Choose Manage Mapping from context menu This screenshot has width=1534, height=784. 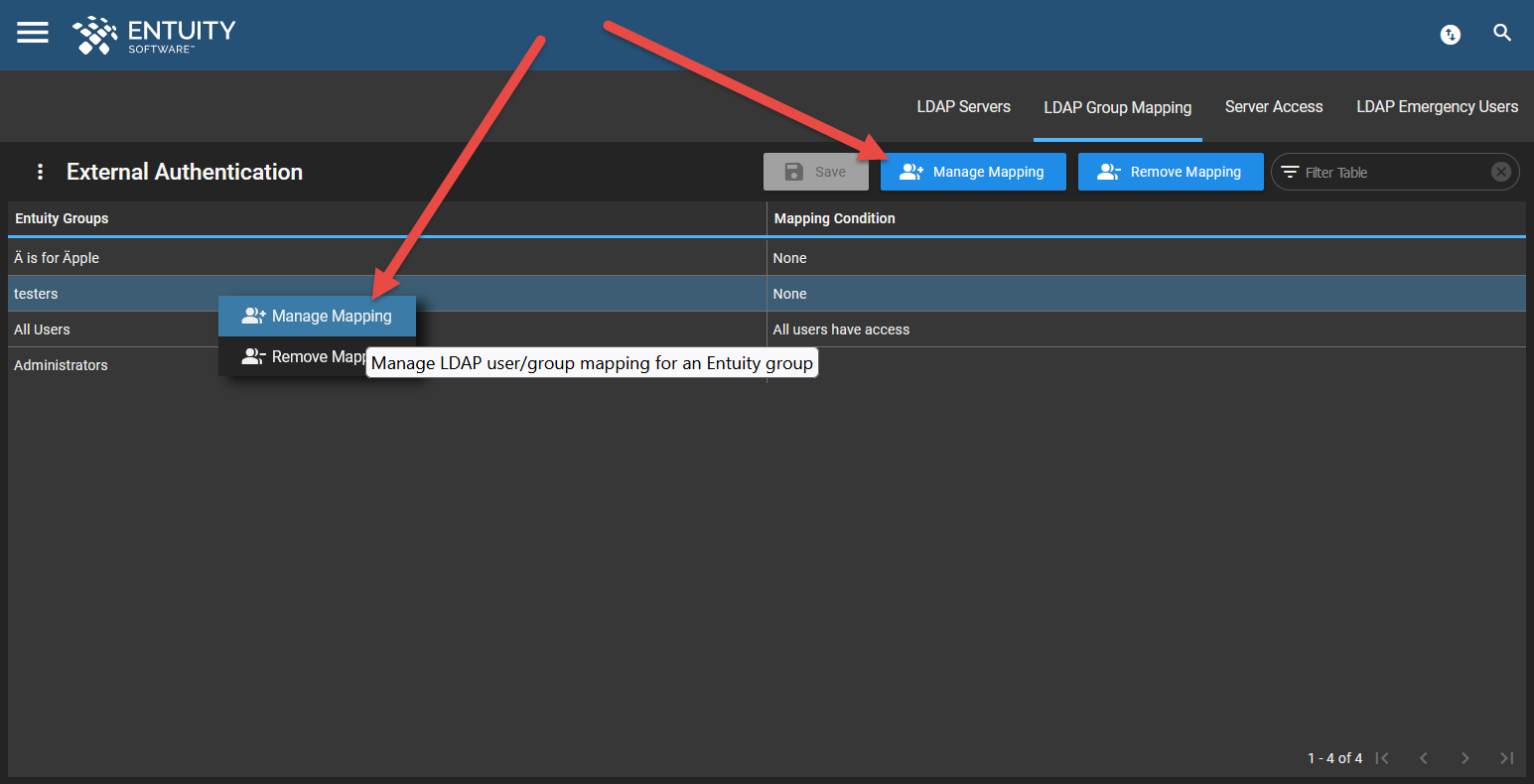[318, 317]
